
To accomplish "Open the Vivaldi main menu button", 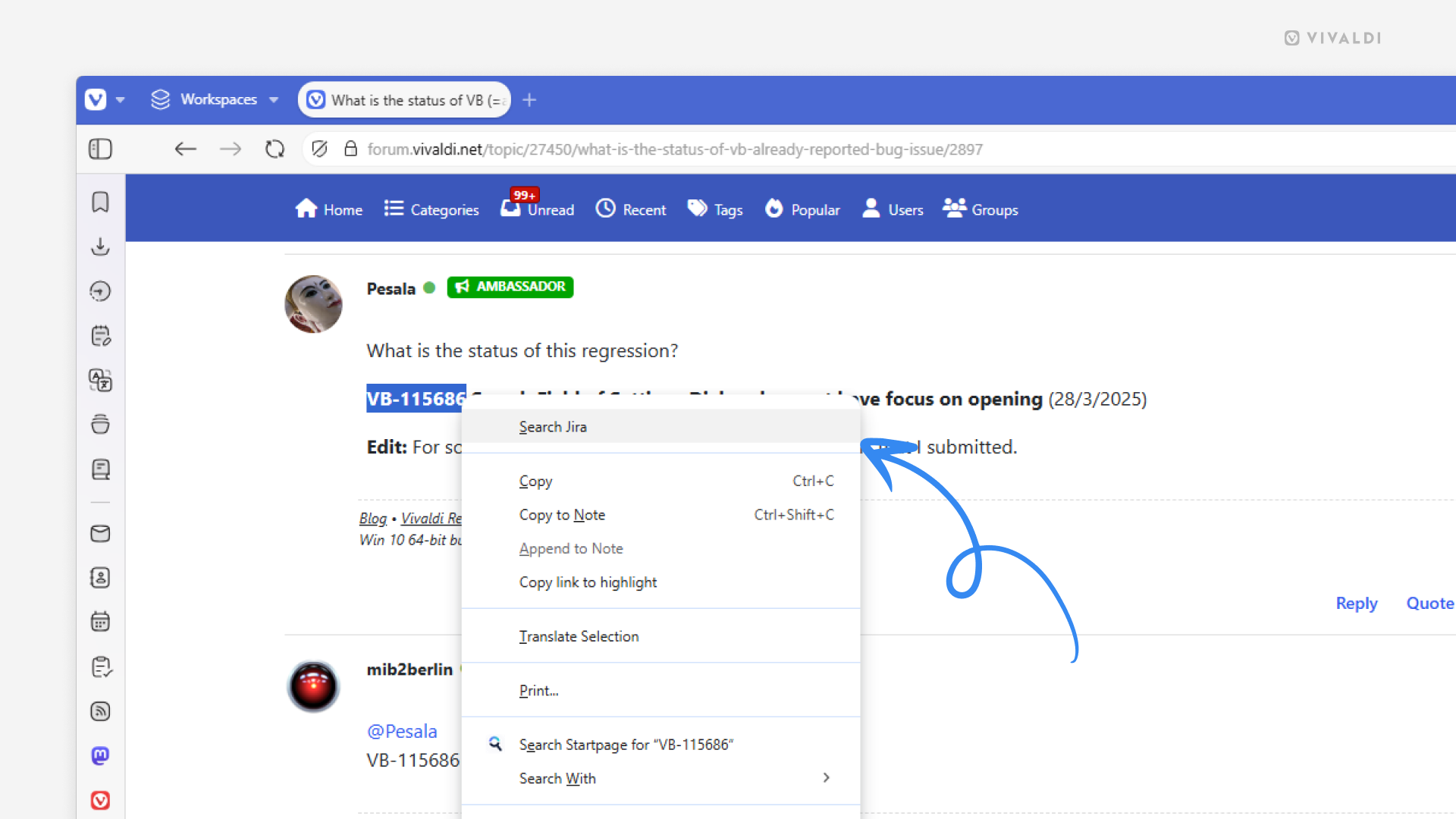I will click(x=96, y=99).
